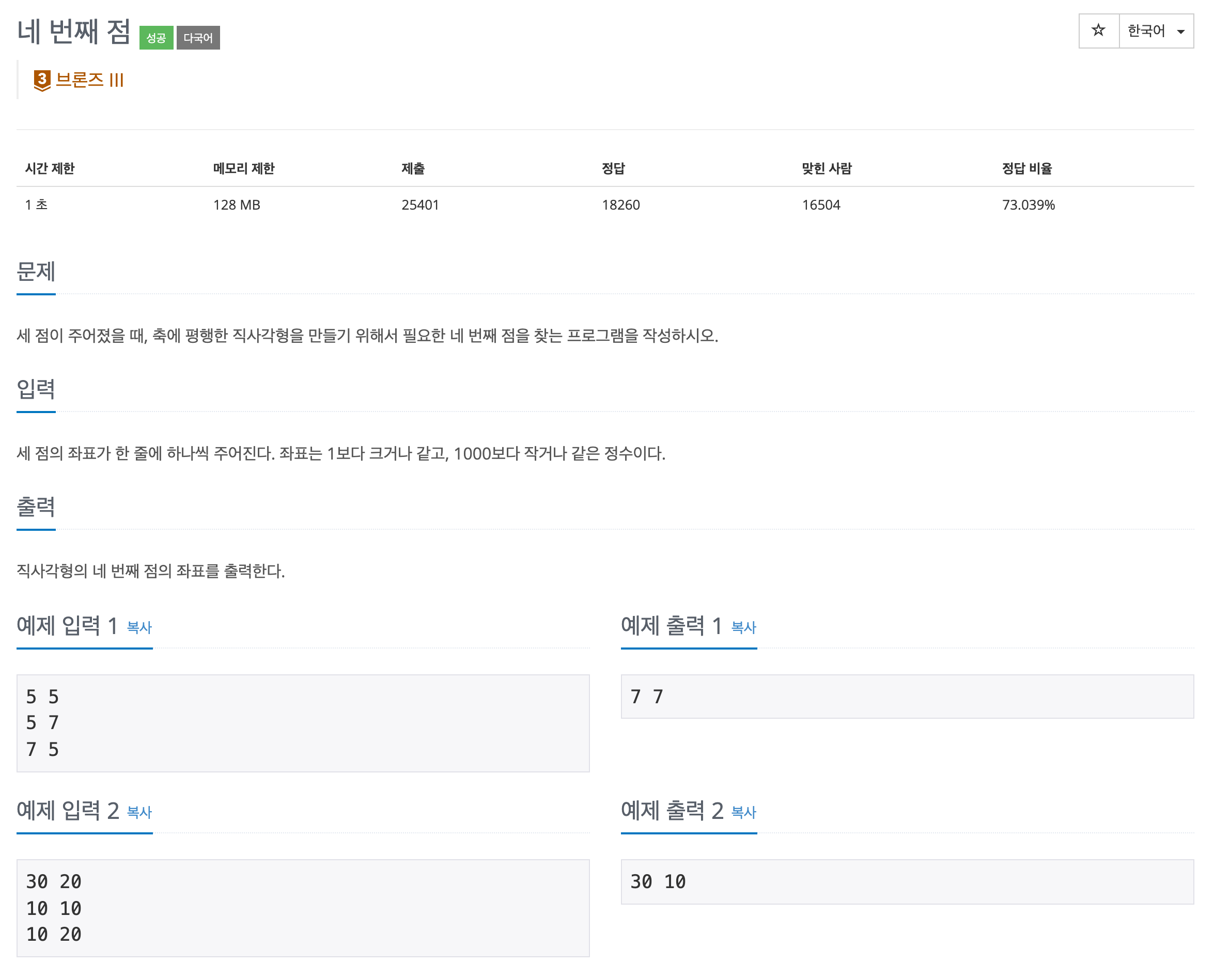Viewport: 1214px width, 980px height.
Task: Click the 입력 section heading
Action: click(36, 389)
